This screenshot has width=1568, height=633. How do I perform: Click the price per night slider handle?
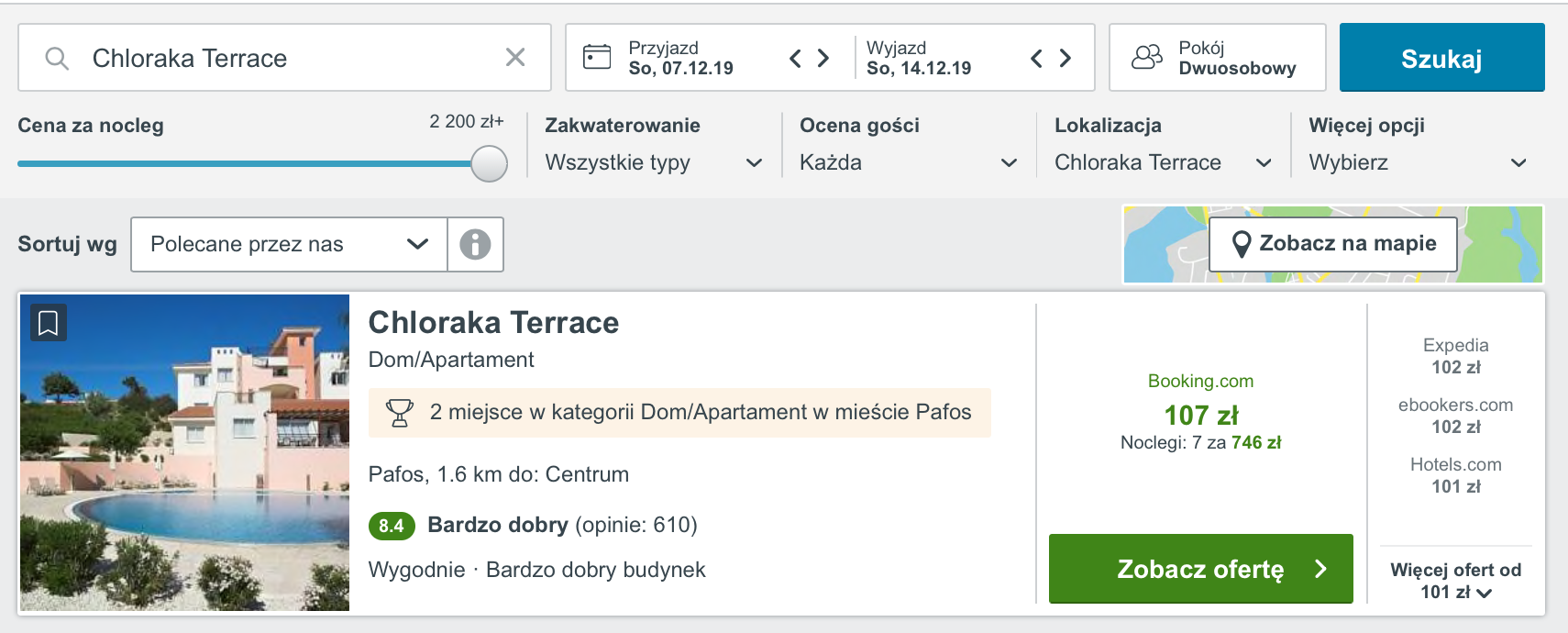[489, 164]
